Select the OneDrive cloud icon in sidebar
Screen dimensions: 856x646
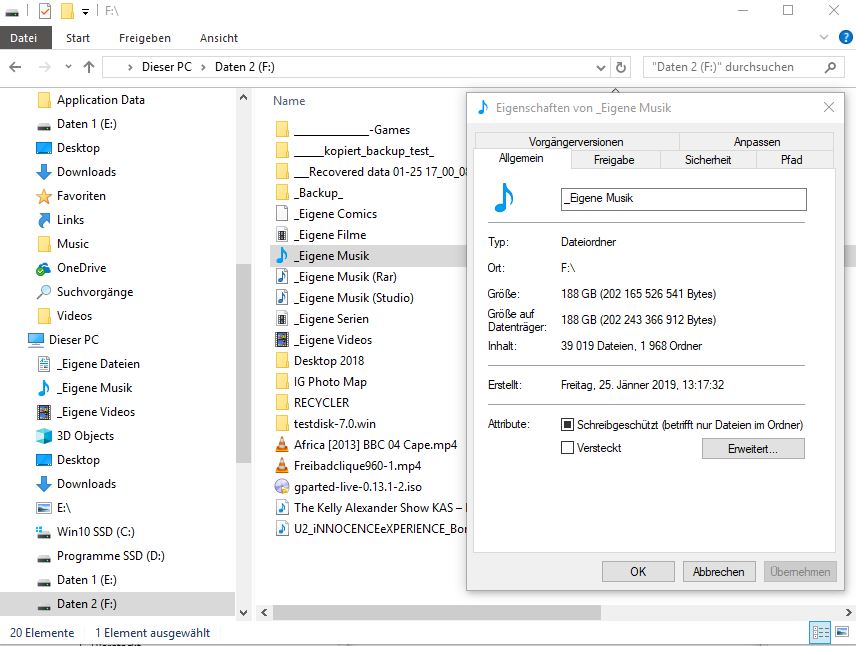[44, 268]
